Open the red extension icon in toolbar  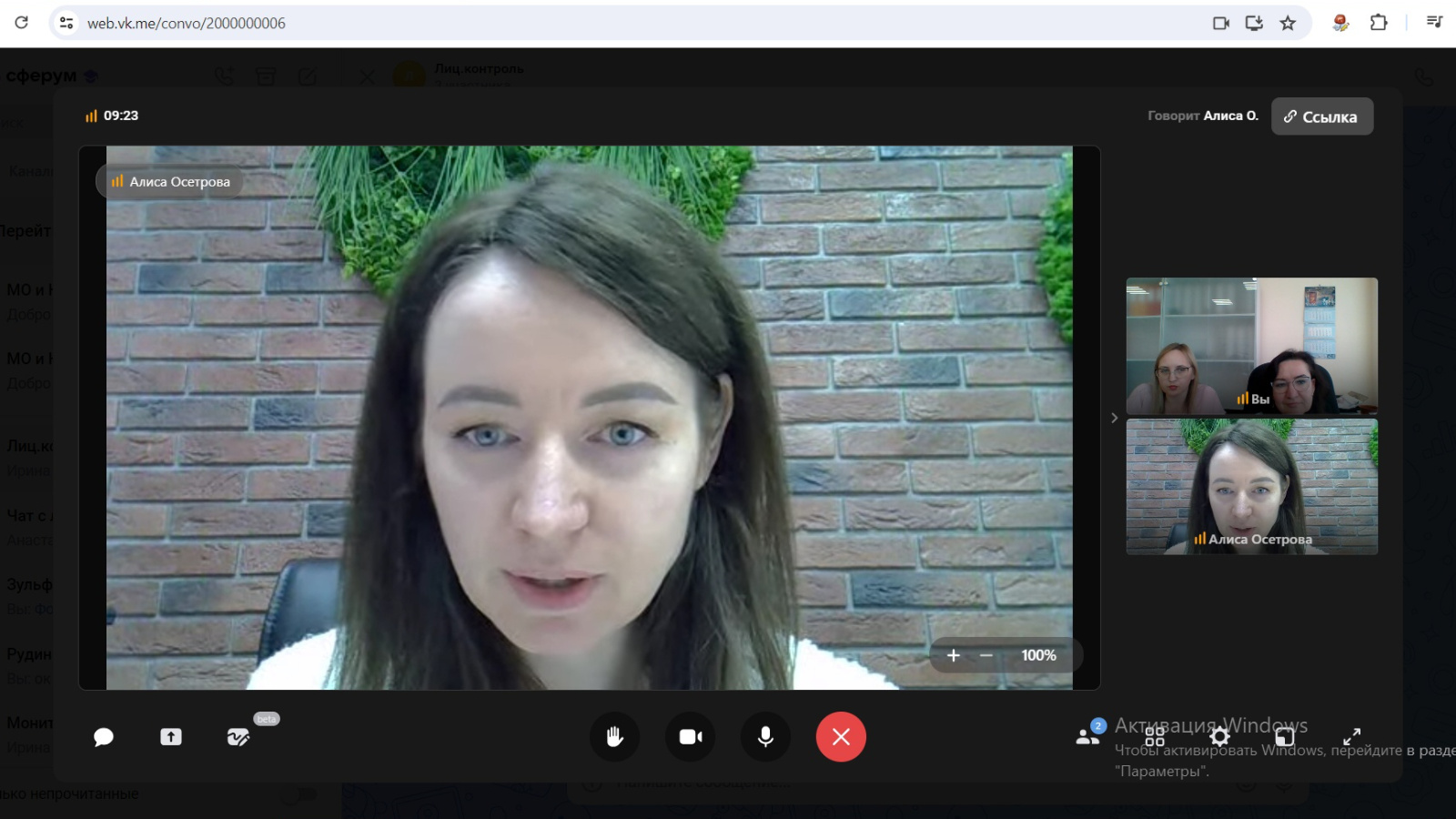point(1340,23)
